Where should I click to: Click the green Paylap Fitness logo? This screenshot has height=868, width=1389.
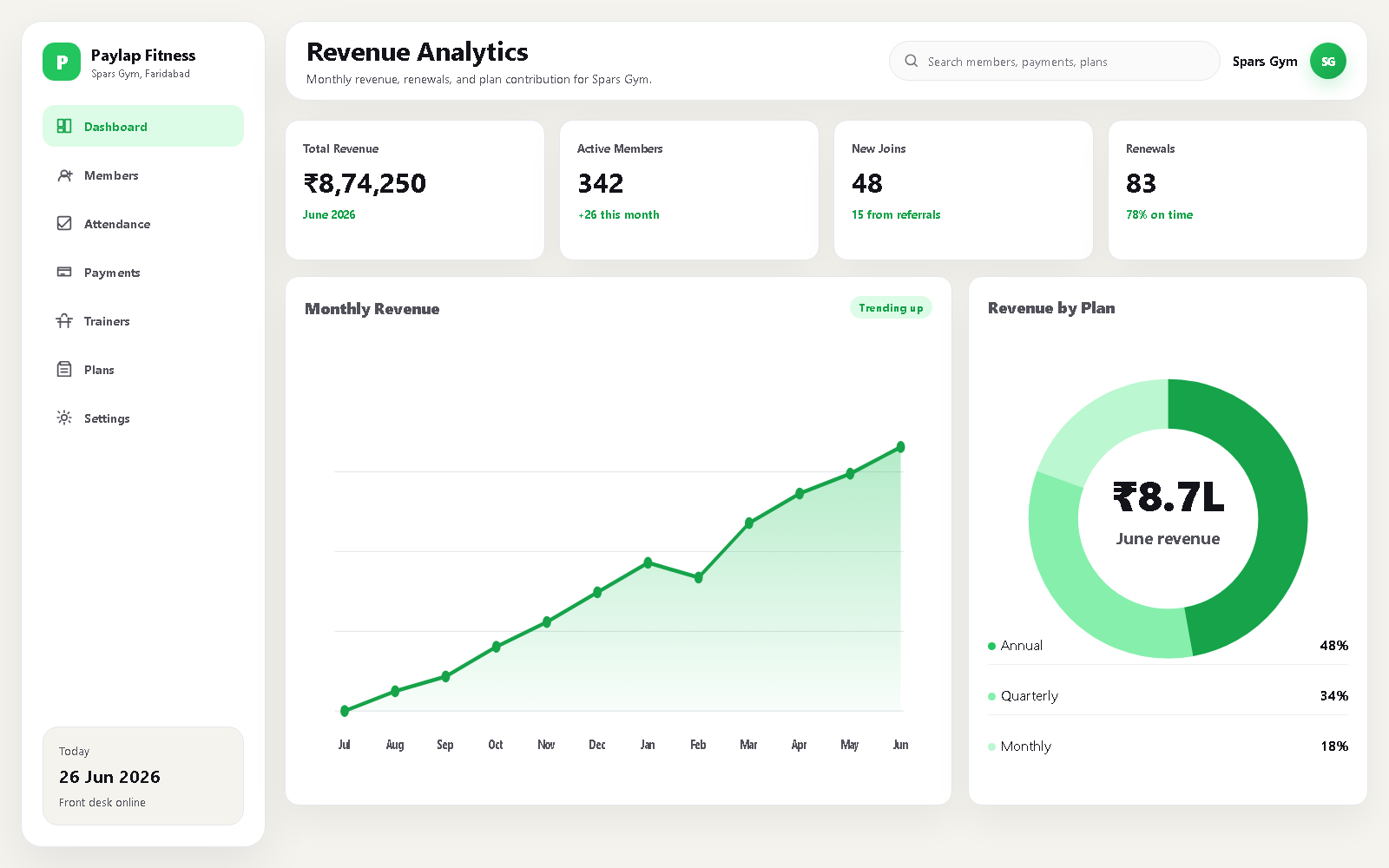coord(62,62)
